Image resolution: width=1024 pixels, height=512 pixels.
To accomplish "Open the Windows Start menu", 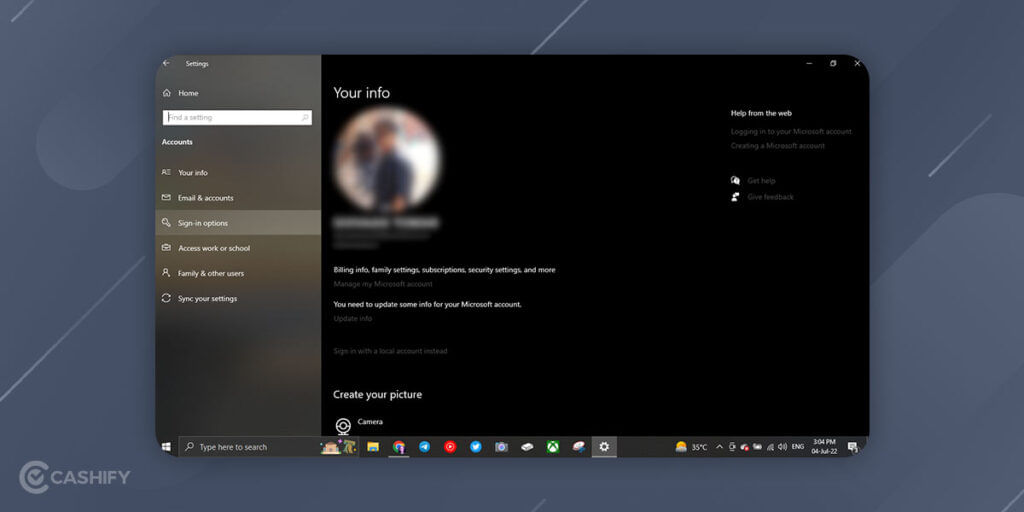I will [x=167, y=447].
